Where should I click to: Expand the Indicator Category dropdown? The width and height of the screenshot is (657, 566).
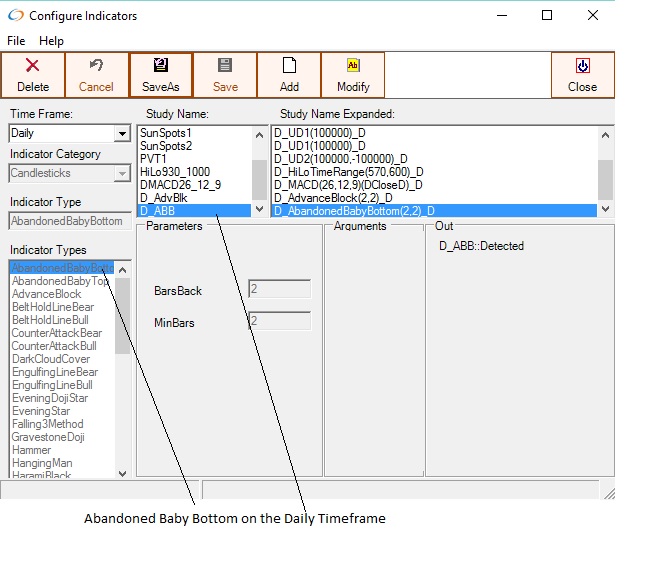coord(122,174)
